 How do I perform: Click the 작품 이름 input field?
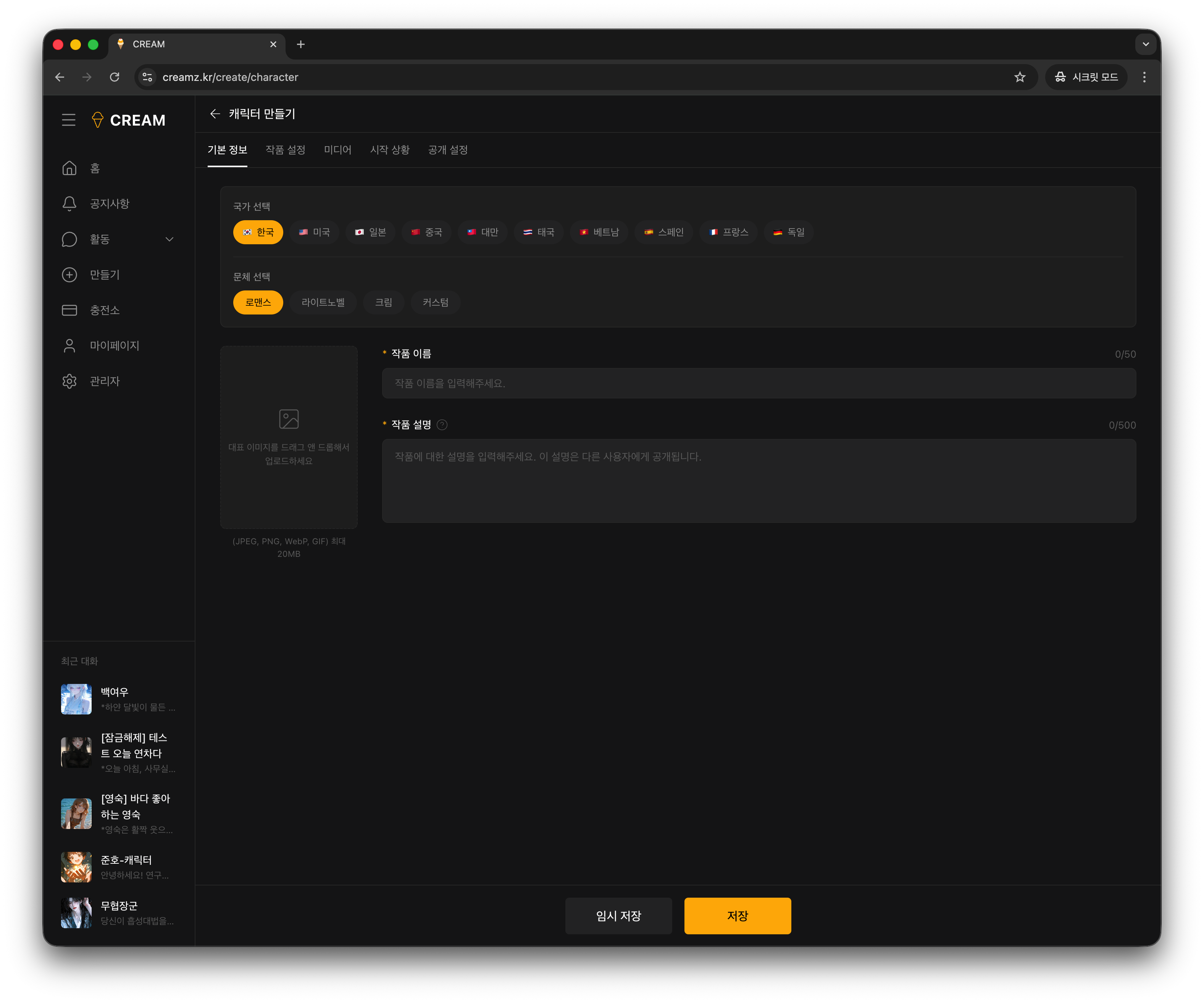[759, 383]
